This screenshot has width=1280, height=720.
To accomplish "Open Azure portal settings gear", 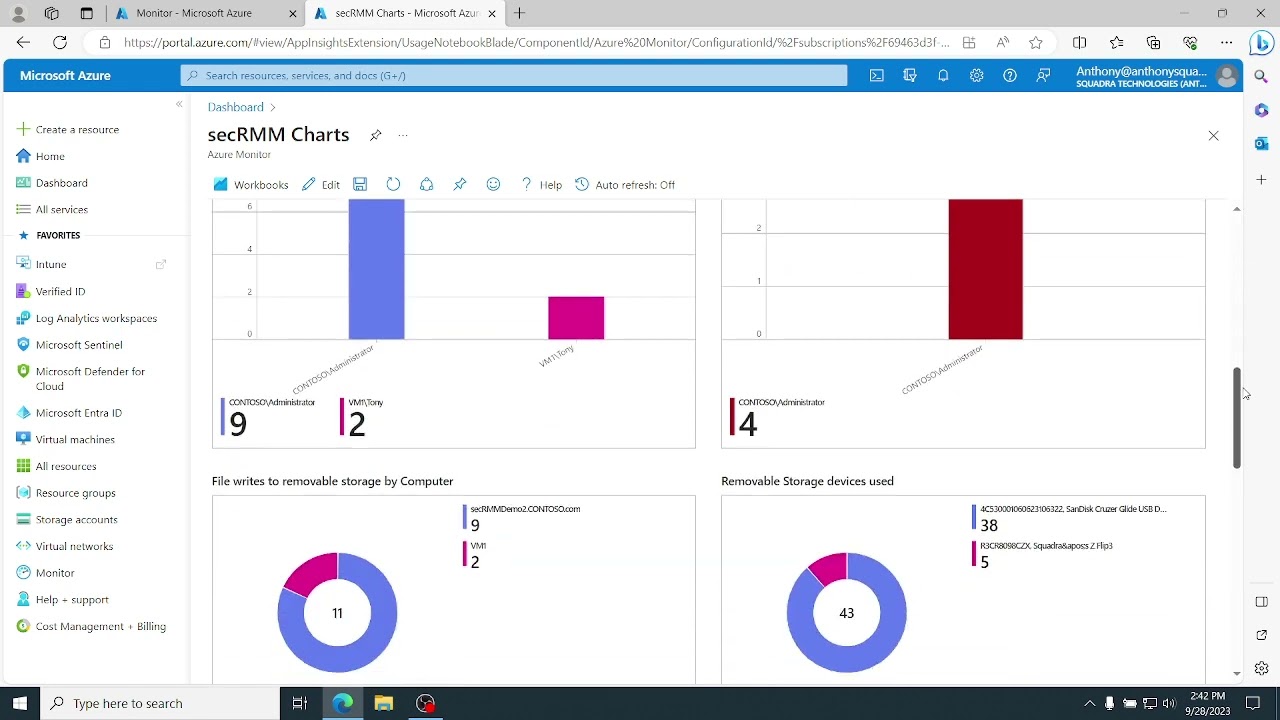I will pyautogui.click(x=976, y=75).
